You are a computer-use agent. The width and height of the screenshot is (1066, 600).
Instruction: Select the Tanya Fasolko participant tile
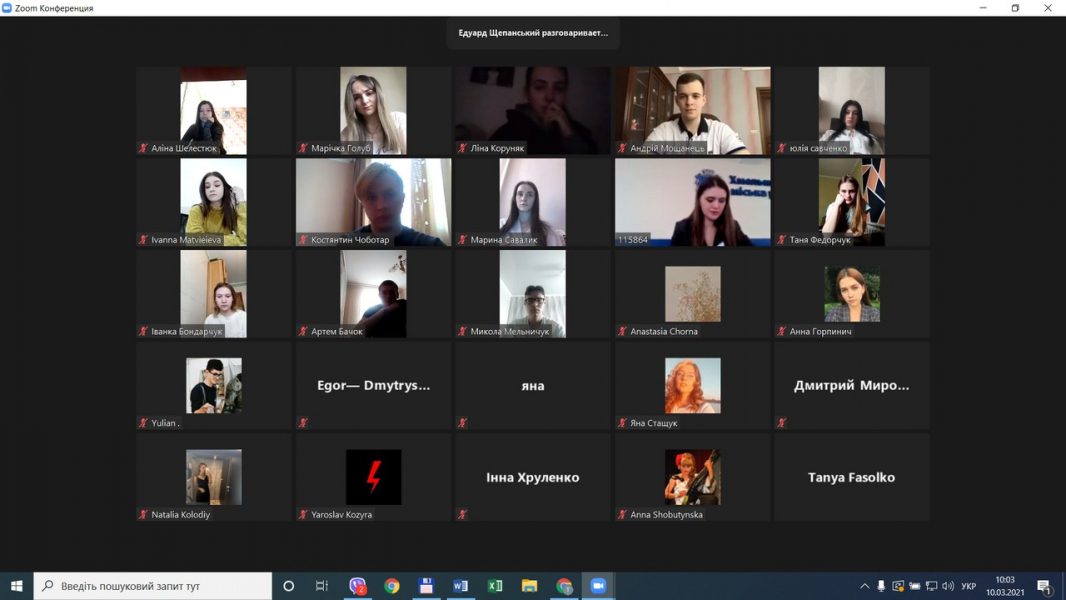(851, 477)
